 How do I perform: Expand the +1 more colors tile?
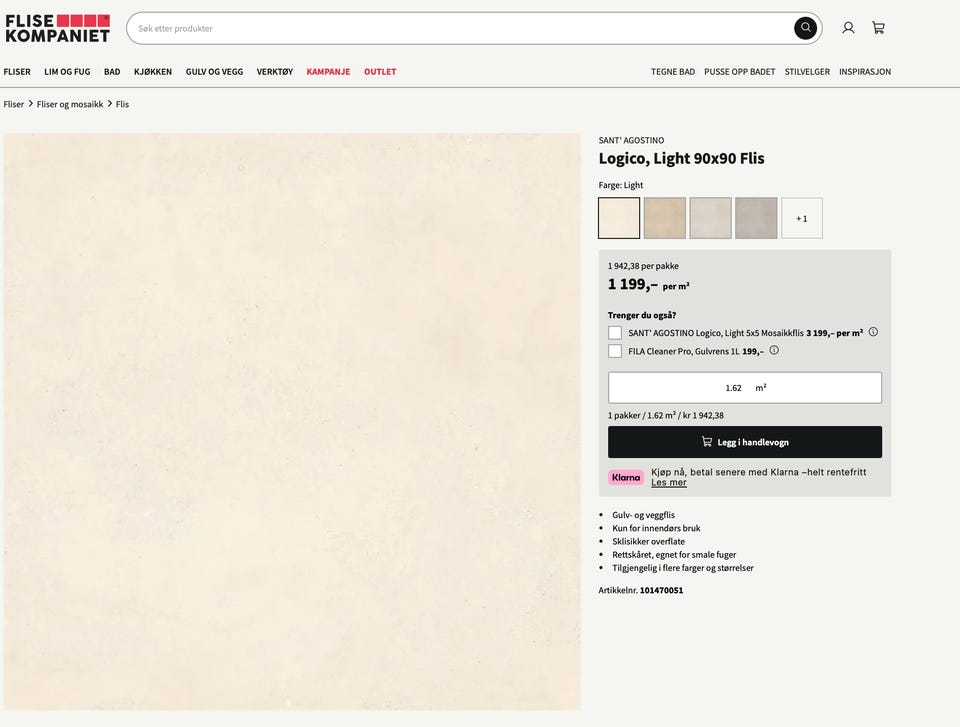pyautogui.click(x=801, y=218)
